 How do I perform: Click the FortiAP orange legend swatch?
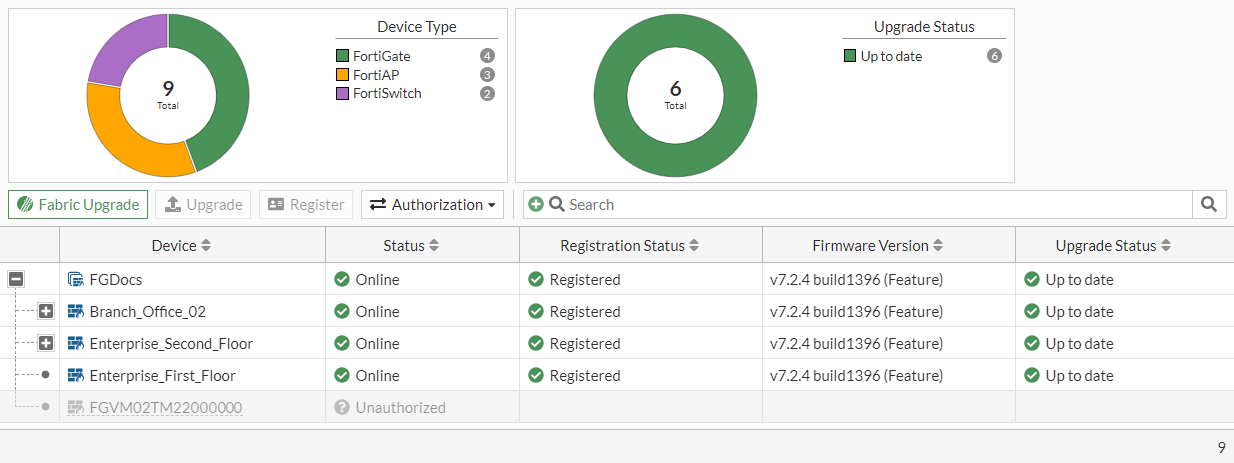[x=342, y=75]
